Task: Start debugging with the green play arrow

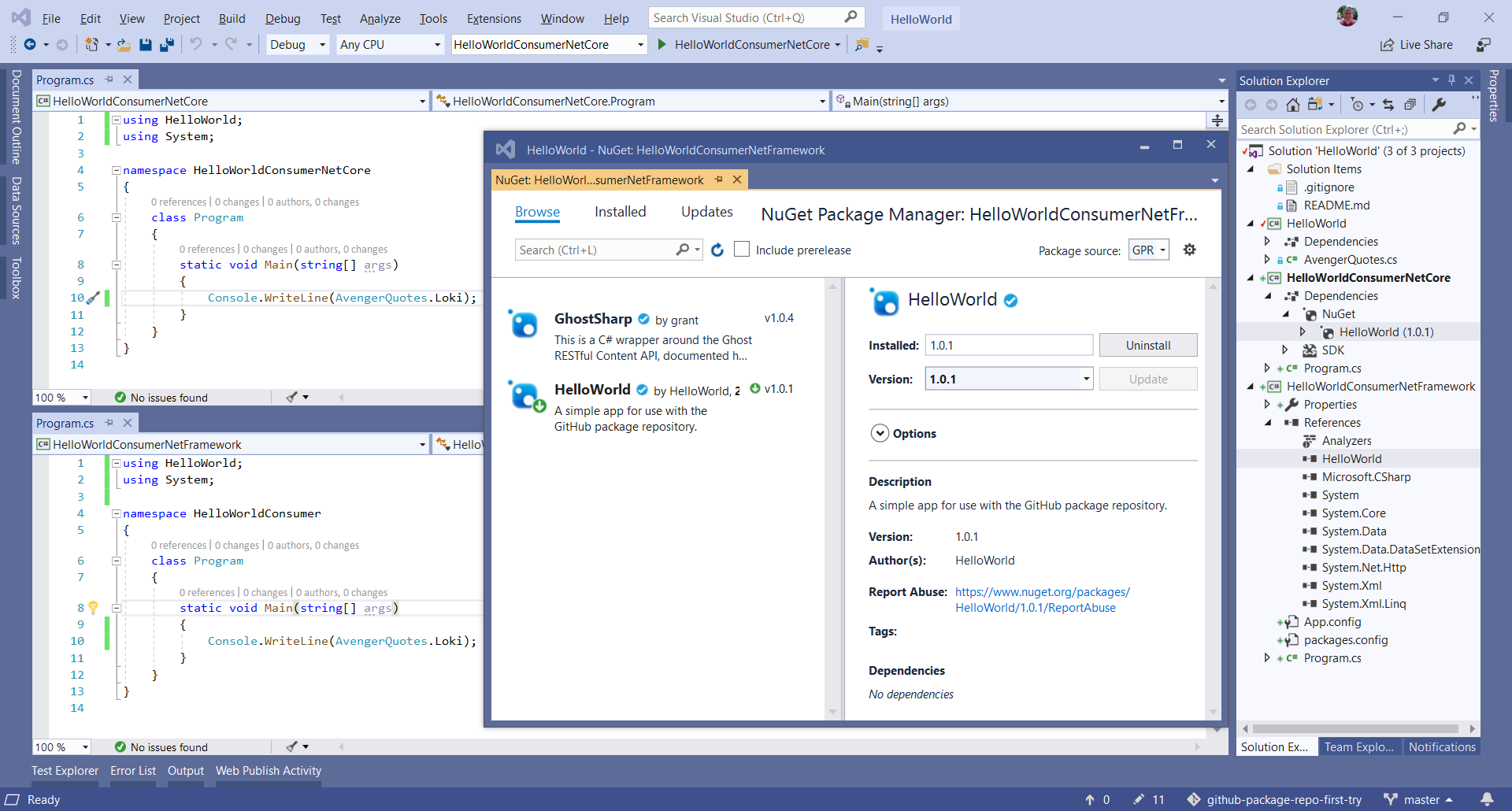Action: point(661,45)
